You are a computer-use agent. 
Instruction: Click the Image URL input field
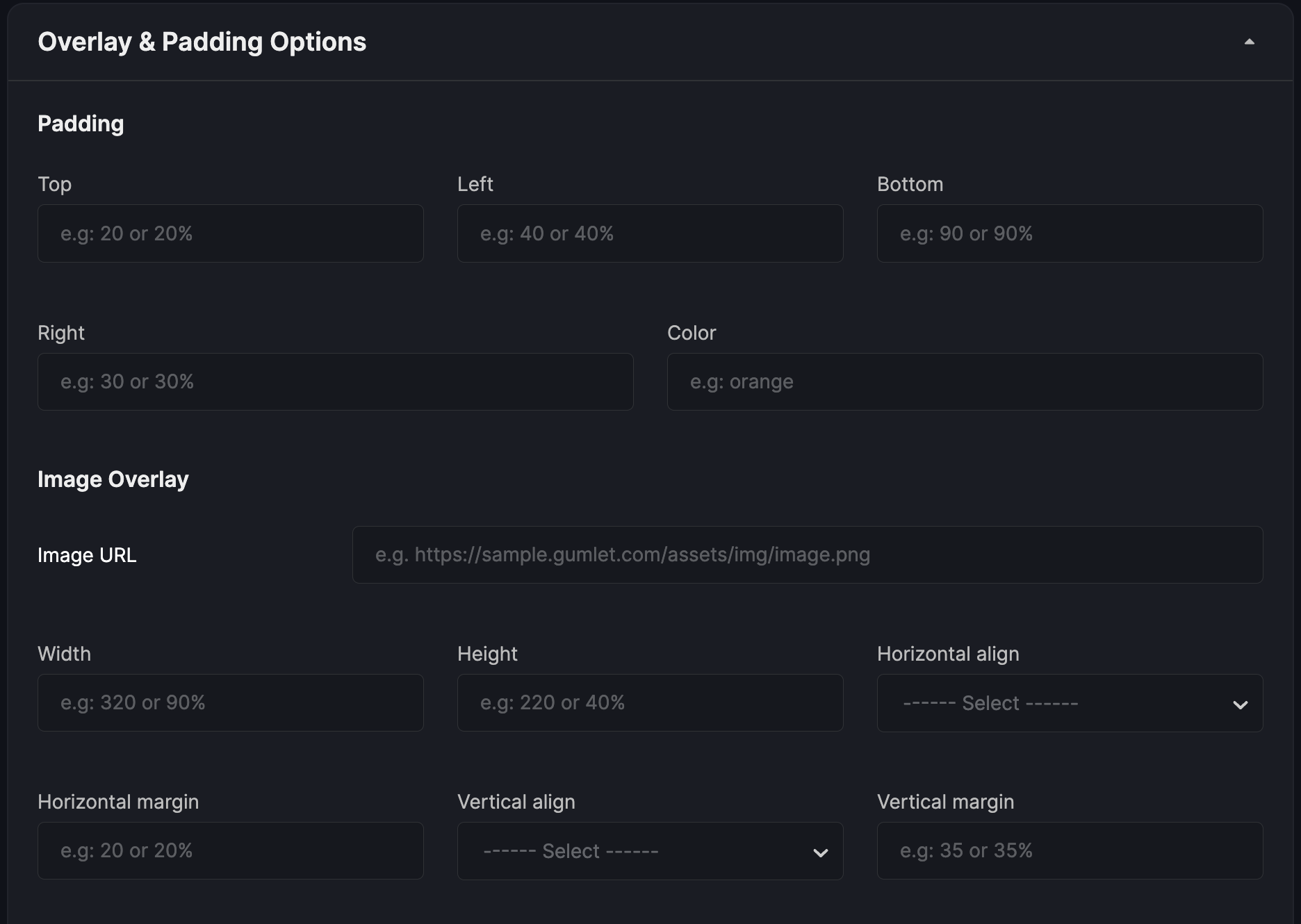[808, 554]
